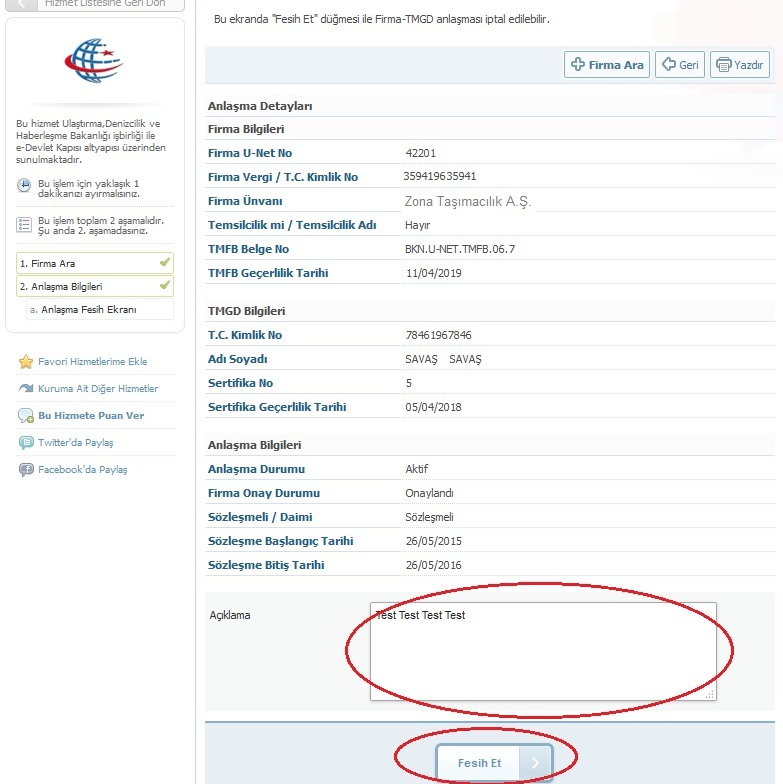Image resolution: width=783 pixels, height=784 pixels.
Task: Share via the Twitter speech bubble icon
Action: 26,443
